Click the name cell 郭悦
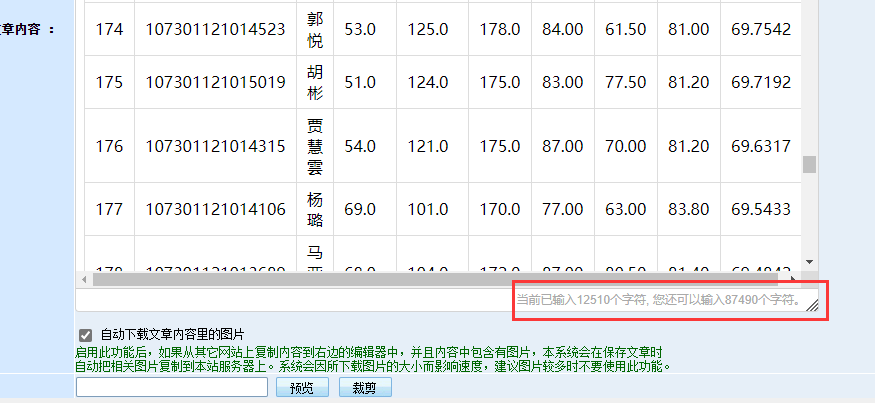Screen dimensions: 875x403 [315, 29]
